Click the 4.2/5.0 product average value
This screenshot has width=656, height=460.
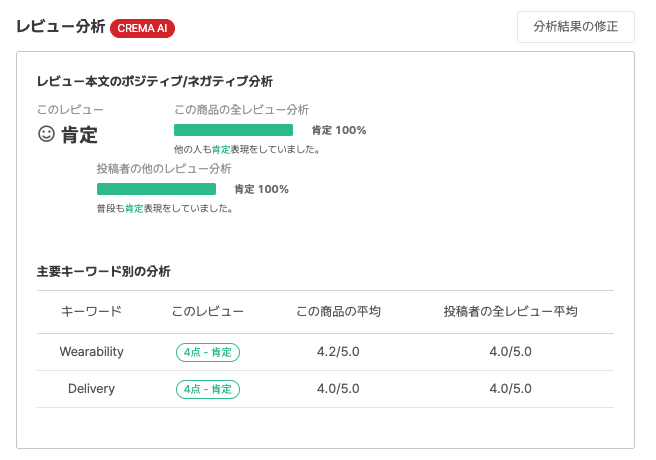tap(338, 352)
